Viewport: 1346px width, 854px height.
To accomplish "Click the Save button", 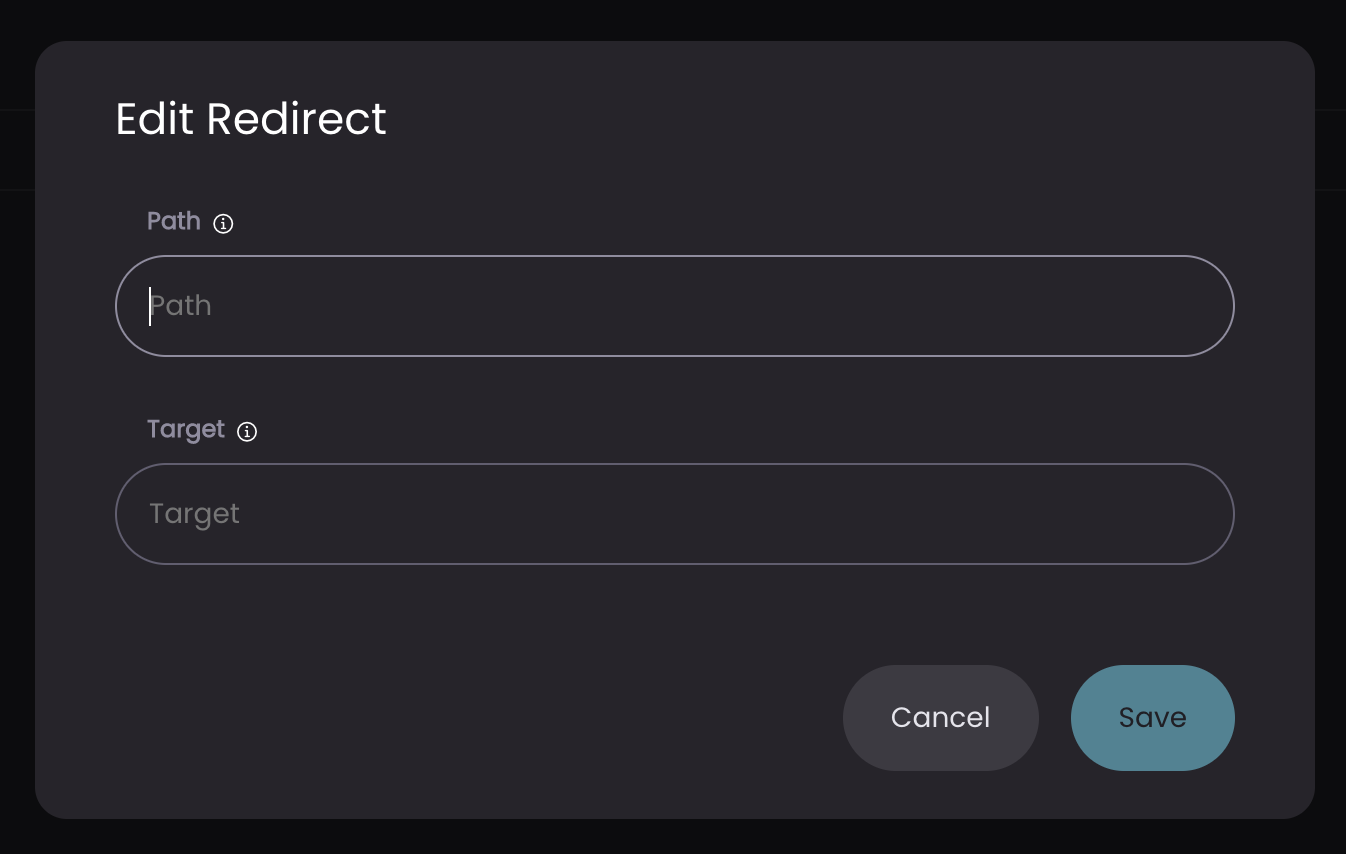I will [1153, 718].
